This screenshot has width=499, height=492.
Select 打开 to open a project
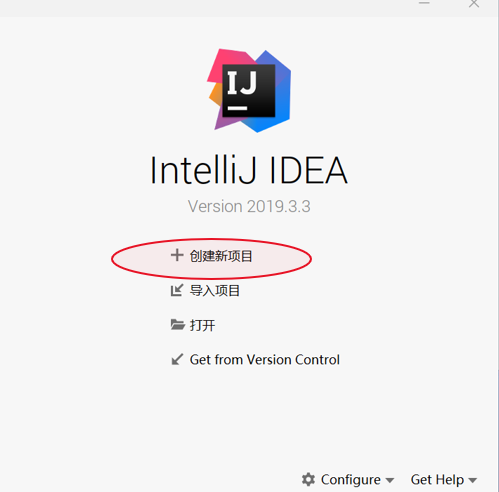(x=202, y=325)
